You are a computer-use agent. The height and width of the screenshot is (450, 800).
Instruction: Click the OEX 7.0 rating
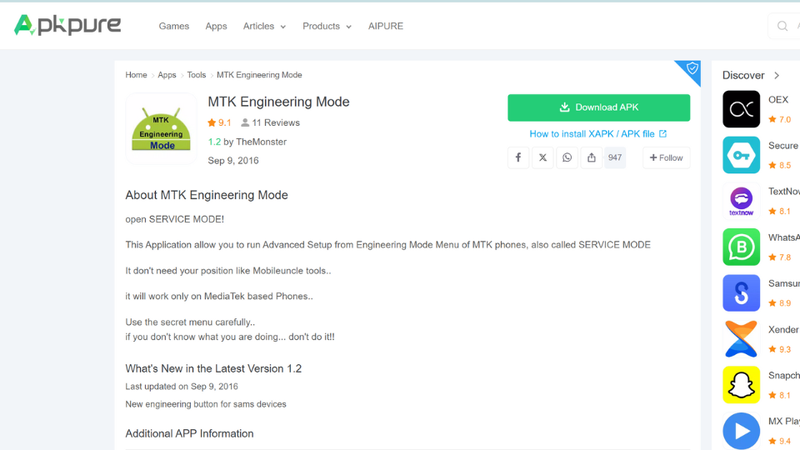(780, 119)
